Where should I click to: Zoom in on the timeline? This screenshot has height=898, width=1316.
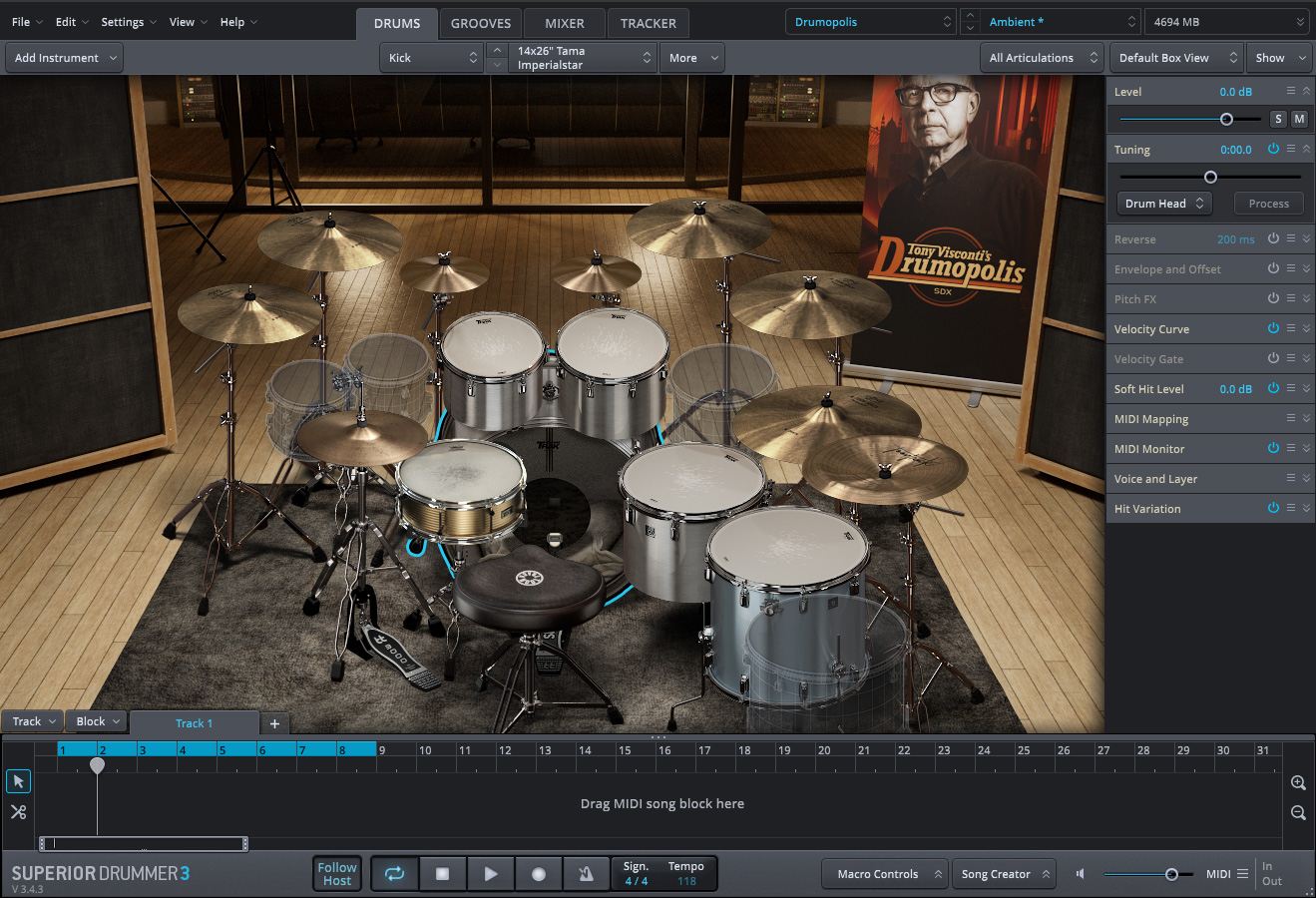[x=1298, y=783]
